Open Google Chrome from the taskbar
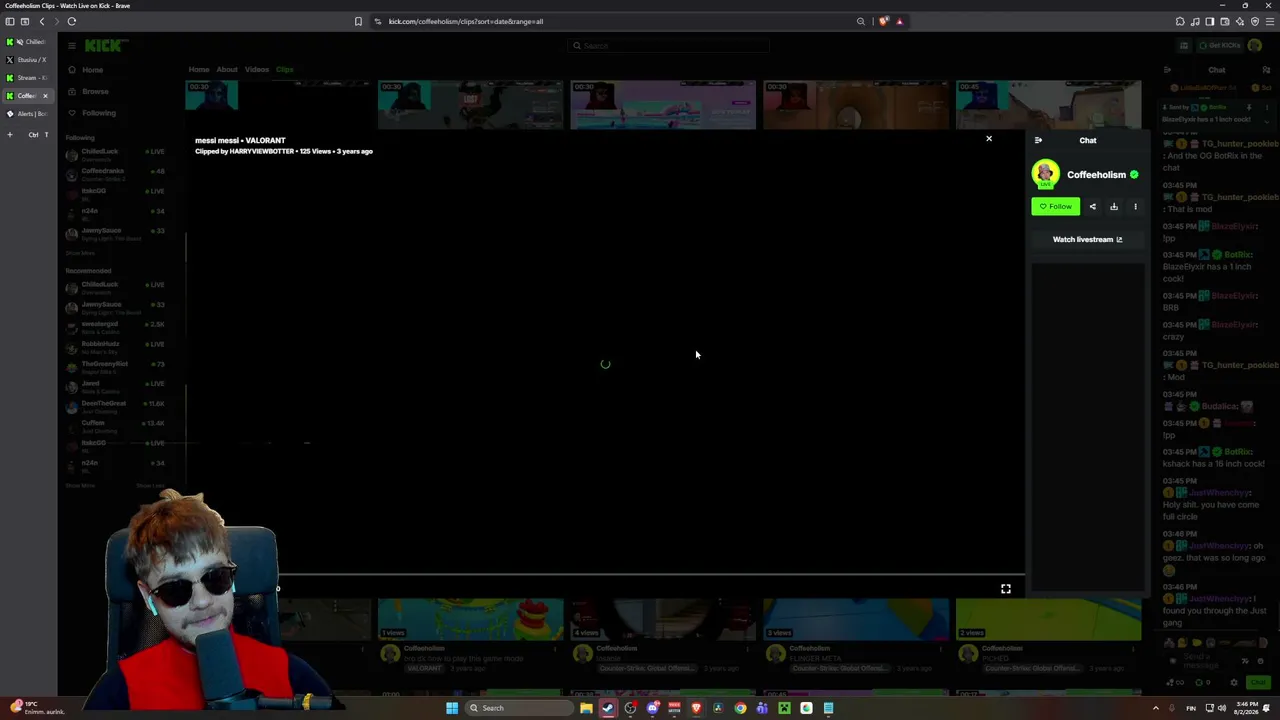1280x720 pixels. pos(740,708)
